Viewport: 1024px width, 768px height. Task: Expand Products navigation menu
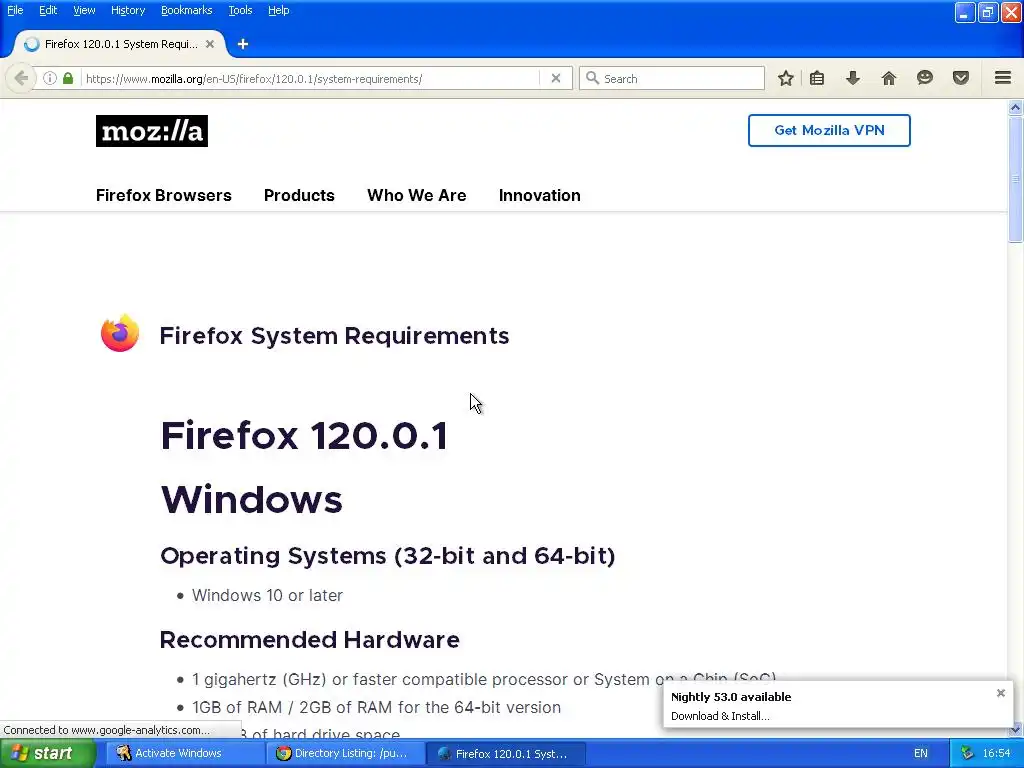pyautogui.click(x=299, y=195)
